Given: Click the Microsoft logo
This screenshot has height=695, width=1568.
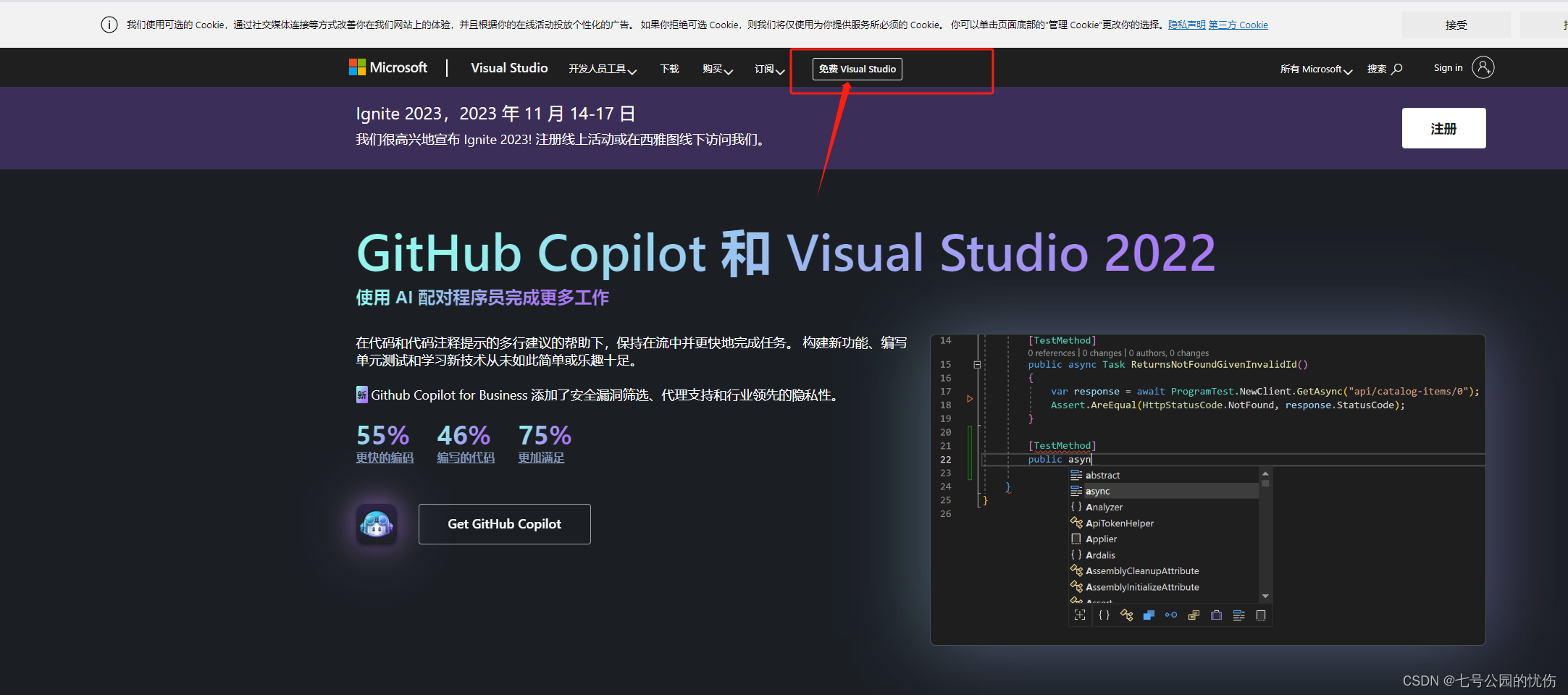Looking at the screenshot, I should 388,67.
